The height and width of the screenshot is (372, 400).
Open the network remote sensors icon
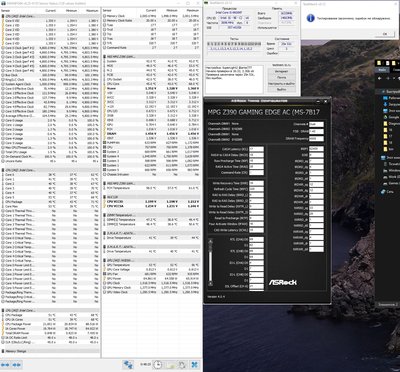click(x=128, y=364)
